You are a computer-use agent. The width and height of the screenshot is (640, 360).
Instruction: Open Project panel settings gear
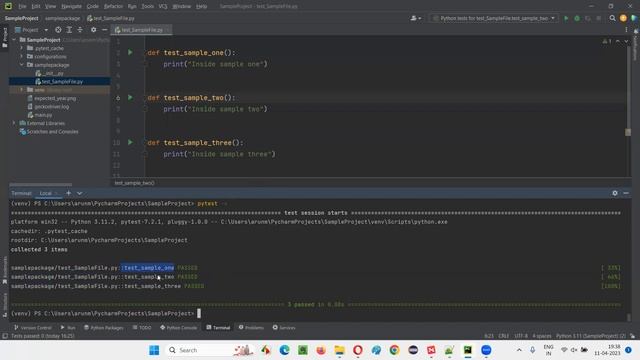(93, 30)
